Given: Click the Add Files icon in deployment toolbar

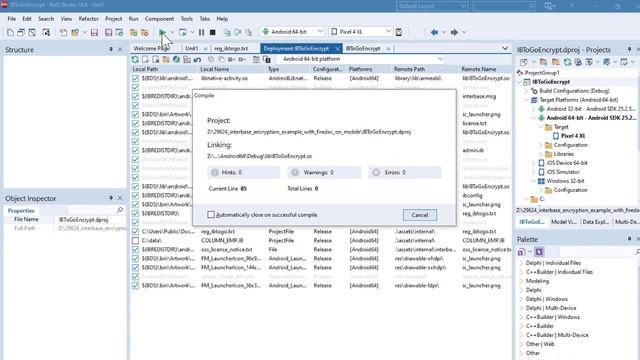Looking at the screenshot, I should click(145, 60).
